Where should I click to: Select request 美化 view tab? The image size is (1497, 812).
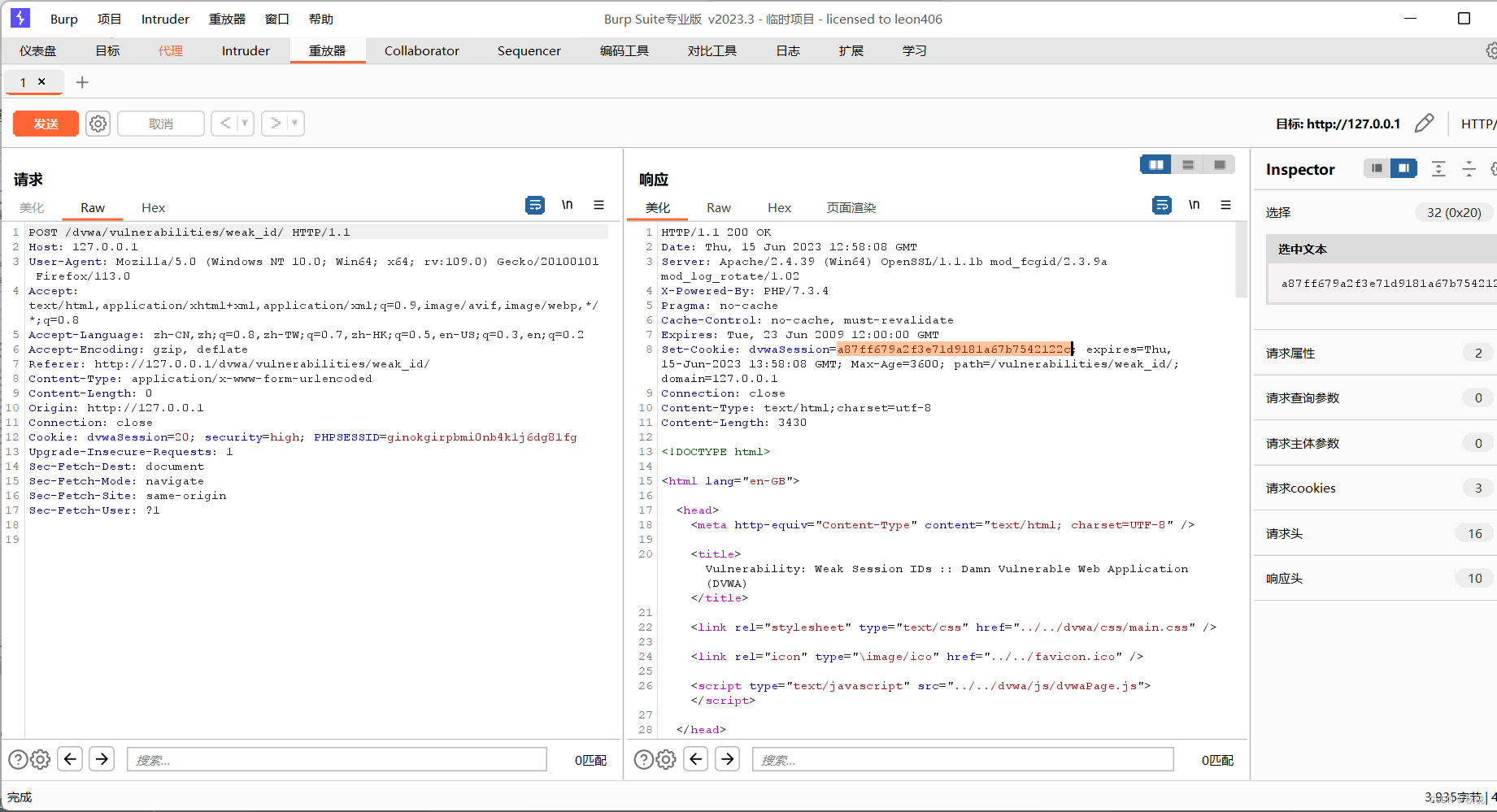32,208
